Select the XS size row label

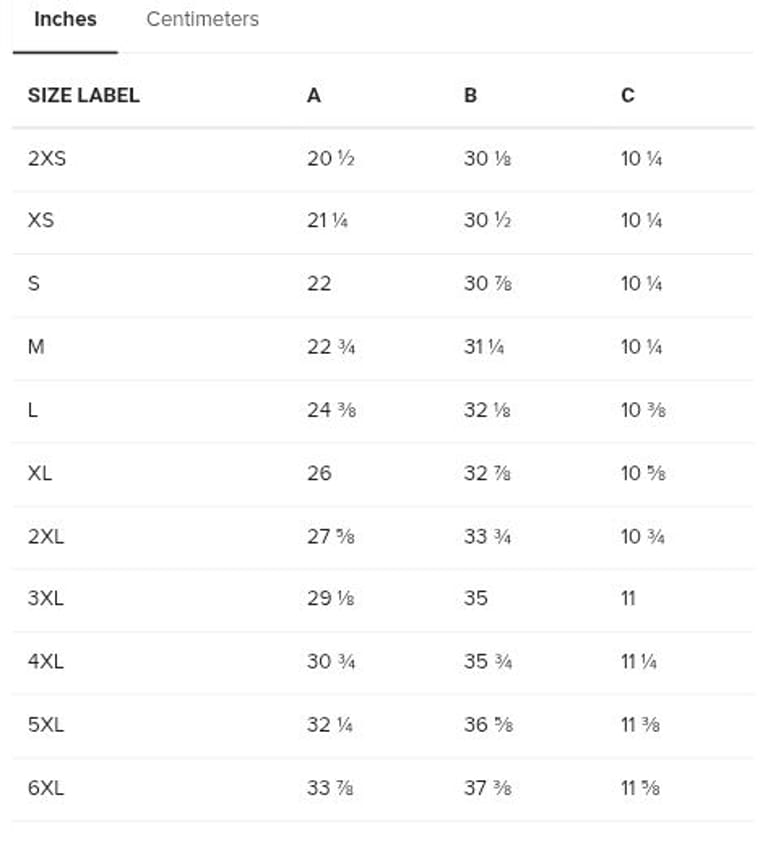pyautogui.click(x=41, y=221)
